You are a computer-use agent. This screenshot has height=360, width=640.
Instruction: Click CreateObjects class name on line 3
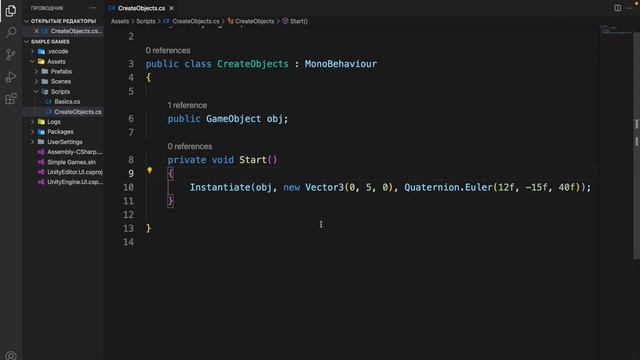[x=253, y=64]
